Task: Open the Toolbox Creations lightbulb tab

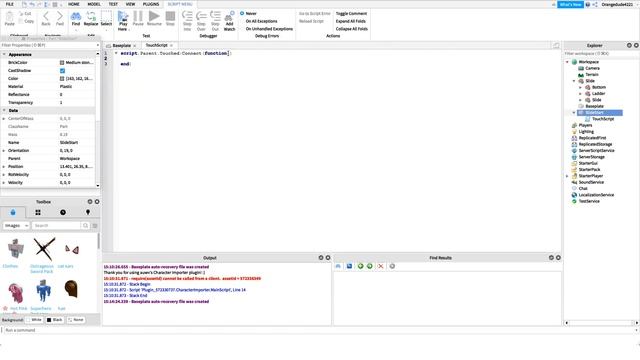Action: coord(88,212)
